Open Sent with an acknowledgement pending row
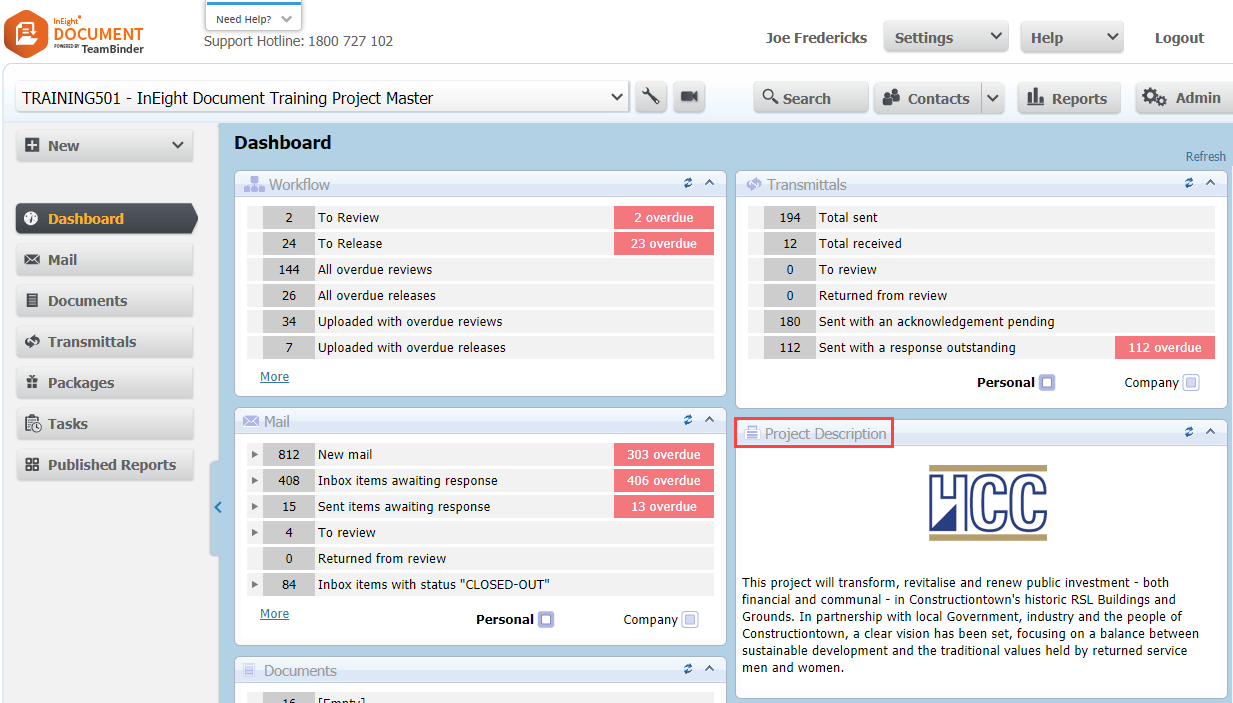 (x=981, y=321)
